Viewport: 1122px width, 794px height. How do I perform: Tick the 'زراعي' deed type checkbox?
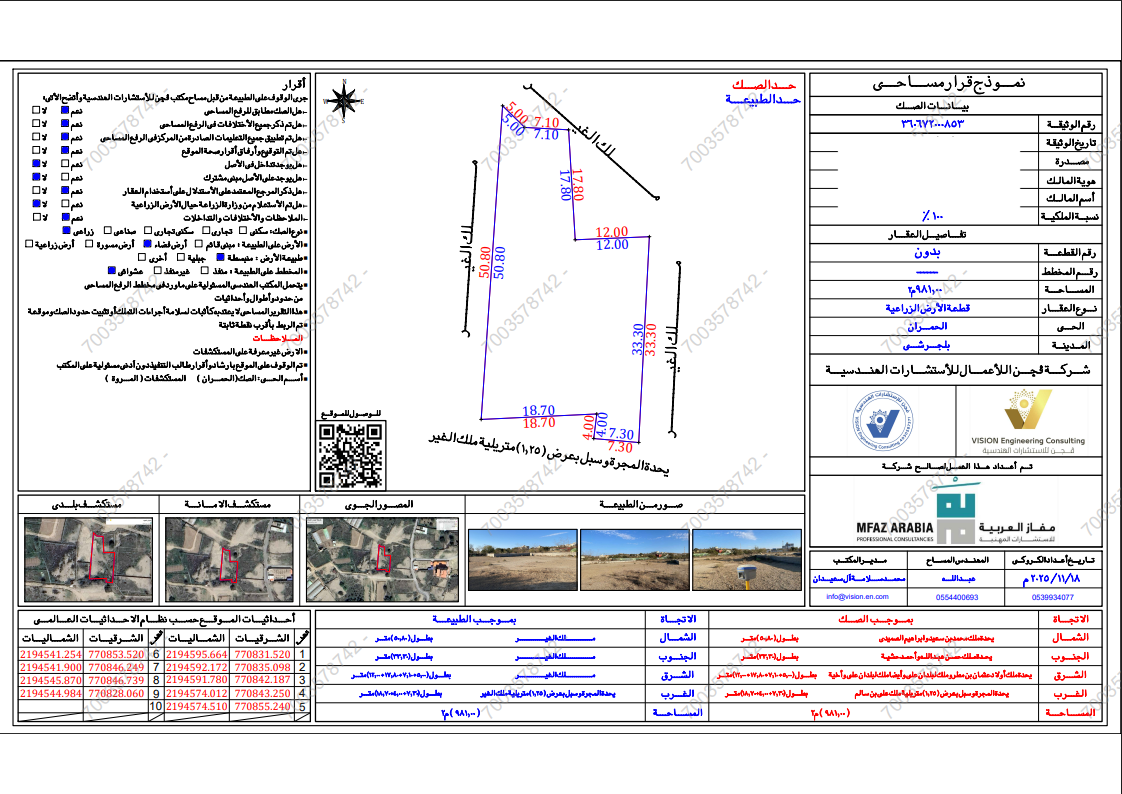click(x=67, y=231)
